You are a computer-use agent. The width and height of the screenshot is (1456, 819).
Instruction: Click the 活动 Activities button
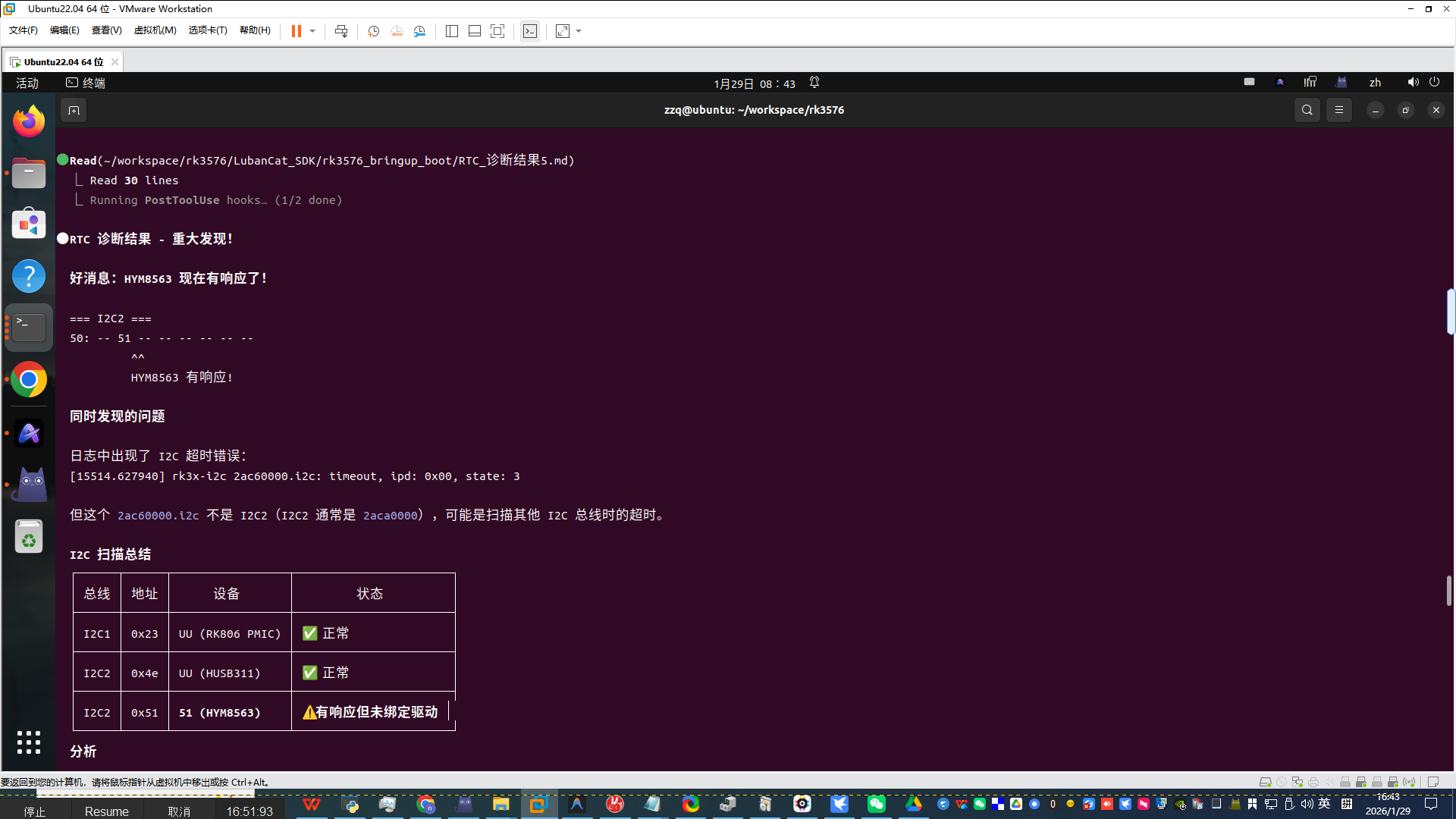[x=27, y=83]
